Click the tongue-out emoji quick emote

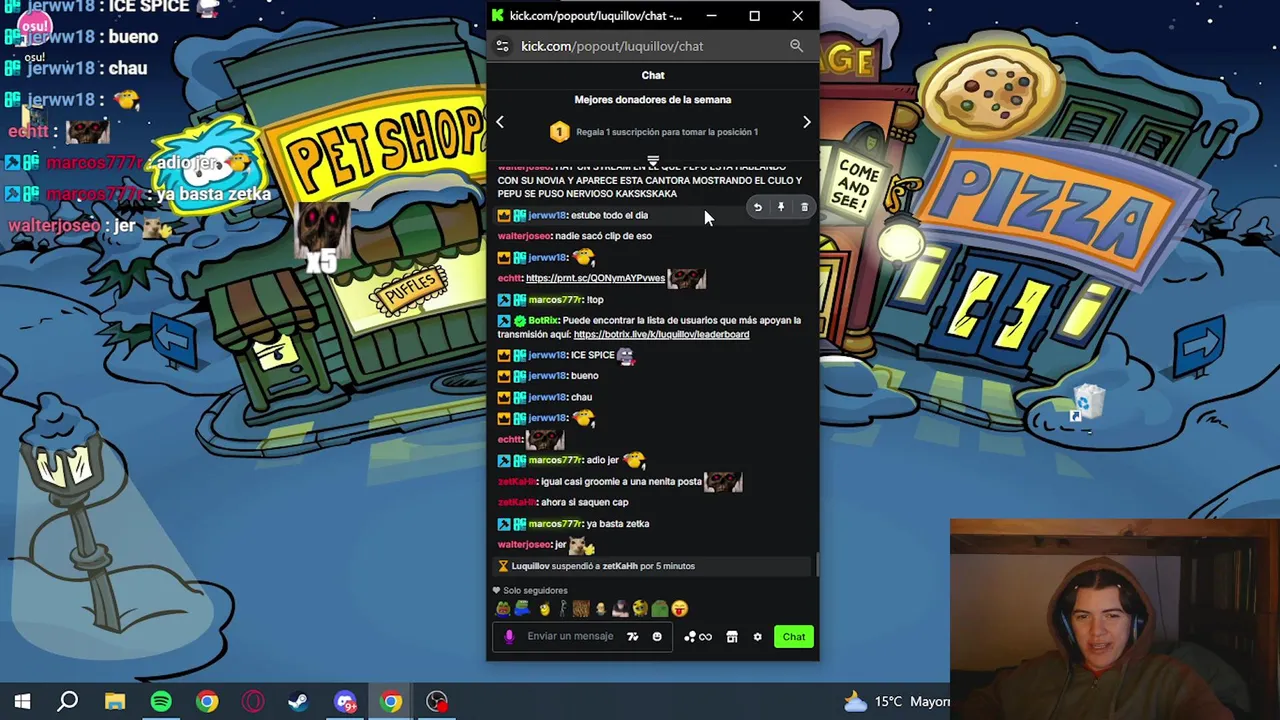(x=680, y=608)
